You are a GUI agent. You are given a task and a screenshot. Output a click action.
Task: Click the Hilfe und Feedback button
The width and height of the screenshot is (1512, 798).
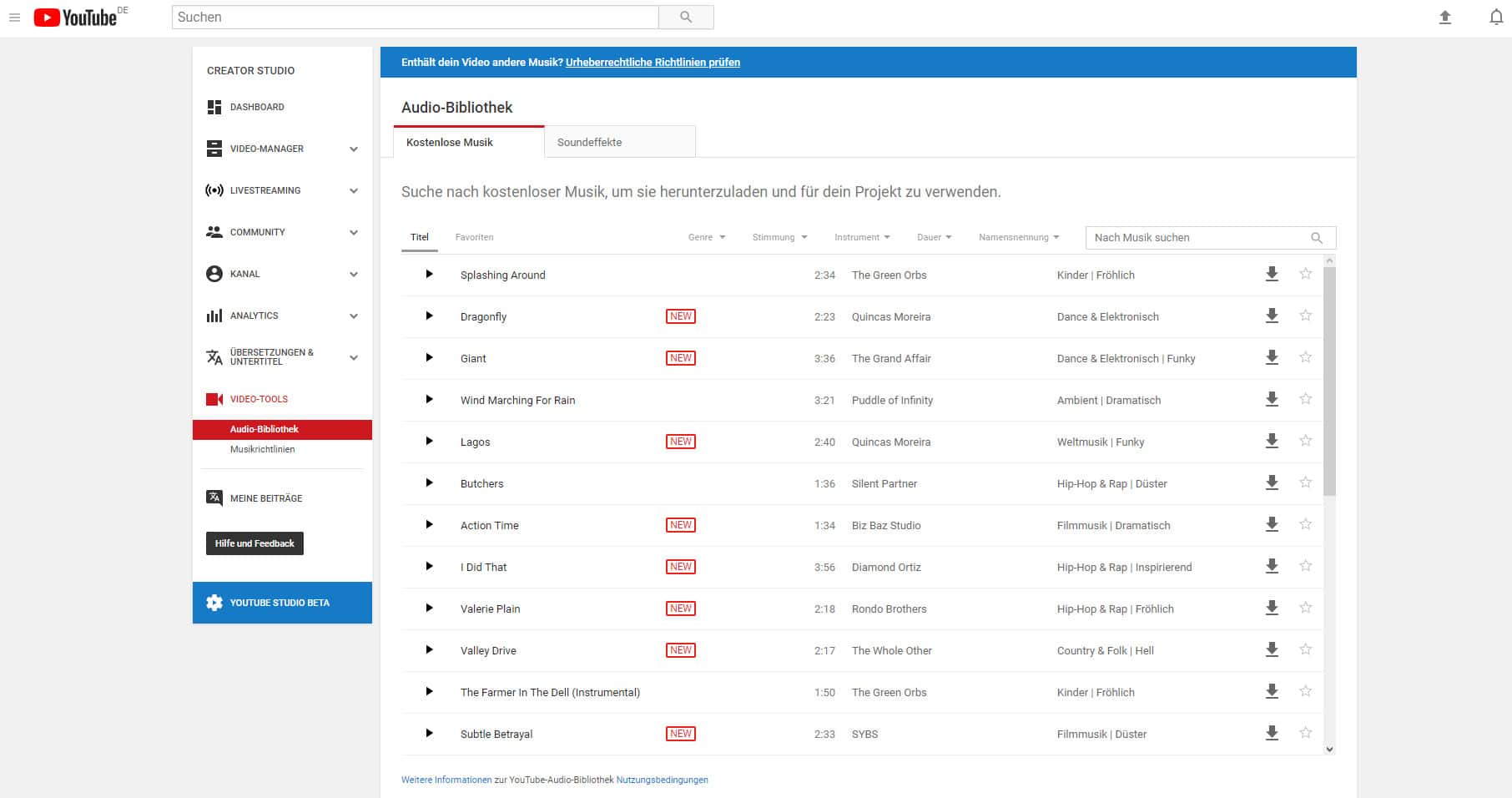click(255, 543)
